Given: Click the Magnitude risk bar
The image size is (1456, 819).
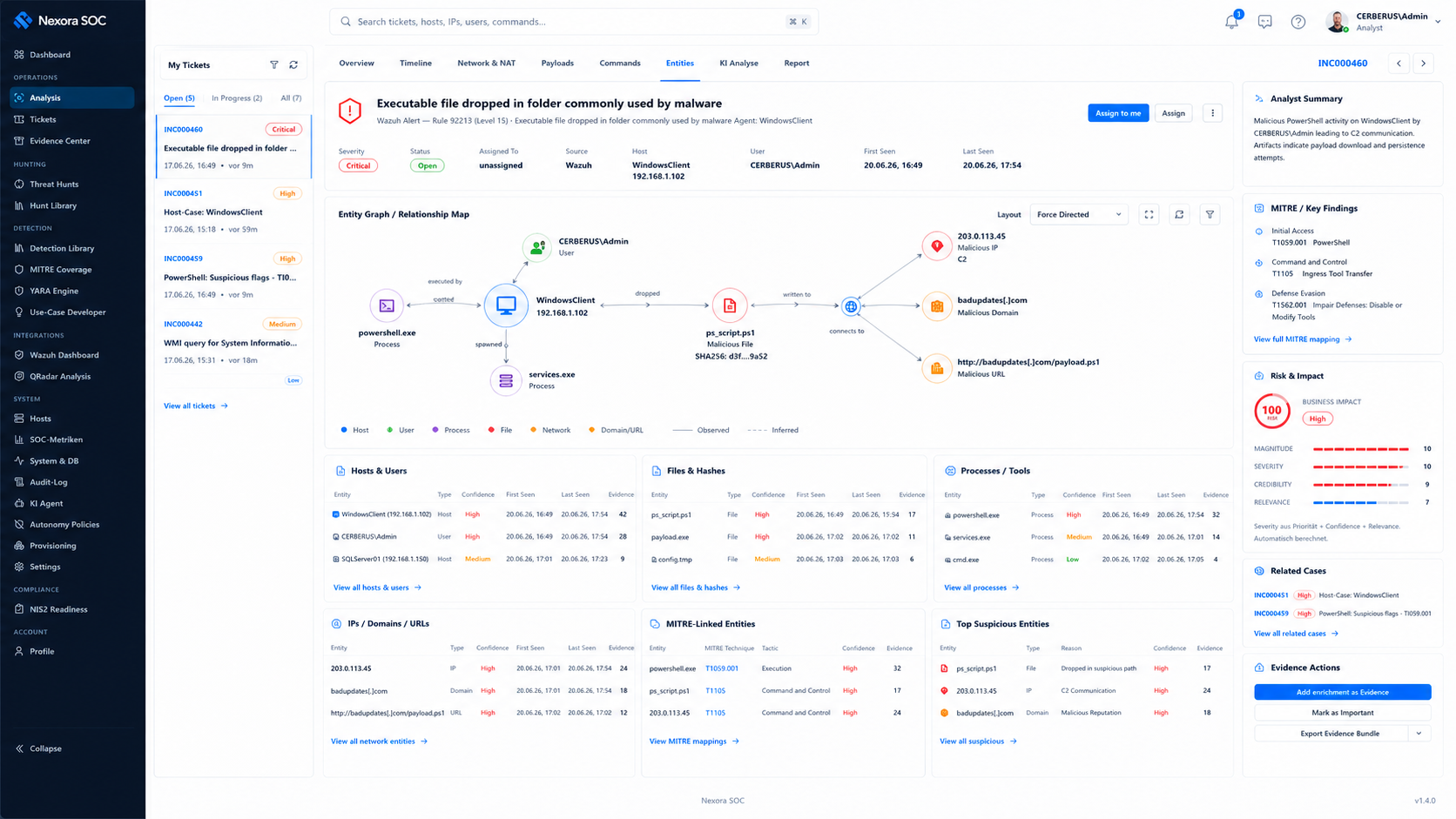Looking at the screenshot, I should coord(1361,449).
